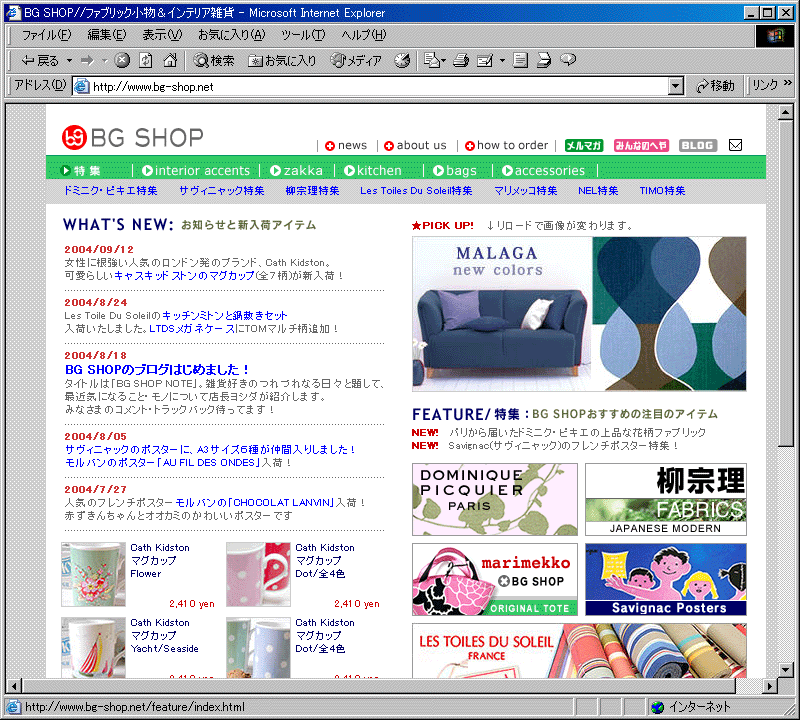Open the マリメッコ特集 link
The height and width of the screenshot is (720, 800).
click(526, 191)
